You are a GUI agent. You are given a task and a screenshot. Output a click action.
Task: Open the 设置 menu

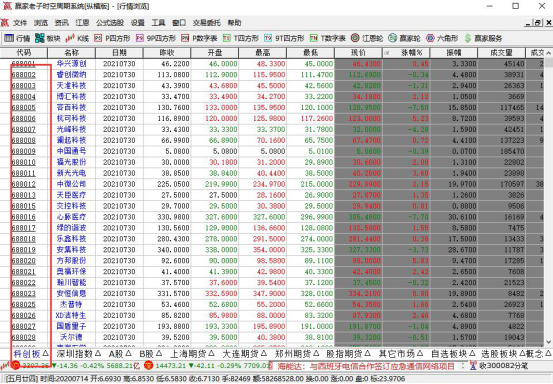(138, 23)
